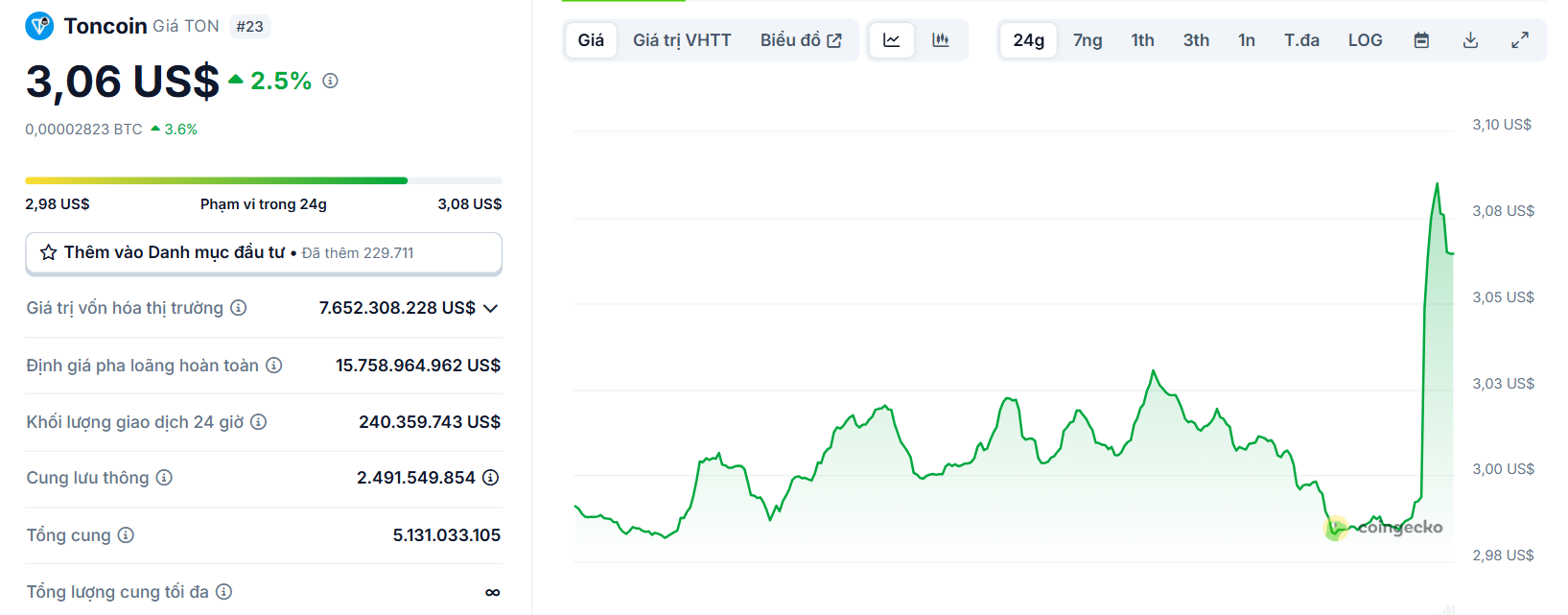Image resolution: width=1568 pixels, height=615 pixels.
Task: Click the 3,10 US$ axis label
Action: point(1502,125)
